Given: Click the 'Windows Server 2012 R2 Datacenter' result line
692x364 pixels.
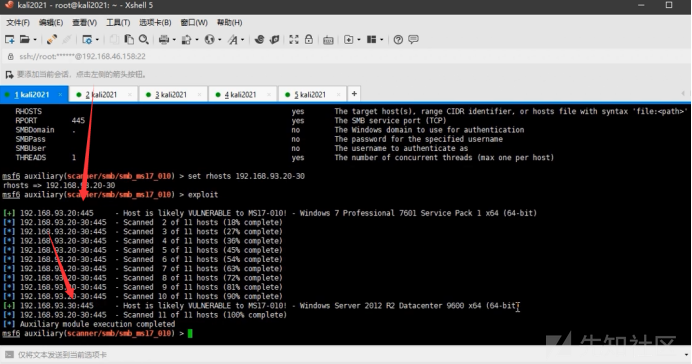Looking at the screenshot, I should click(x=261, y=305).
